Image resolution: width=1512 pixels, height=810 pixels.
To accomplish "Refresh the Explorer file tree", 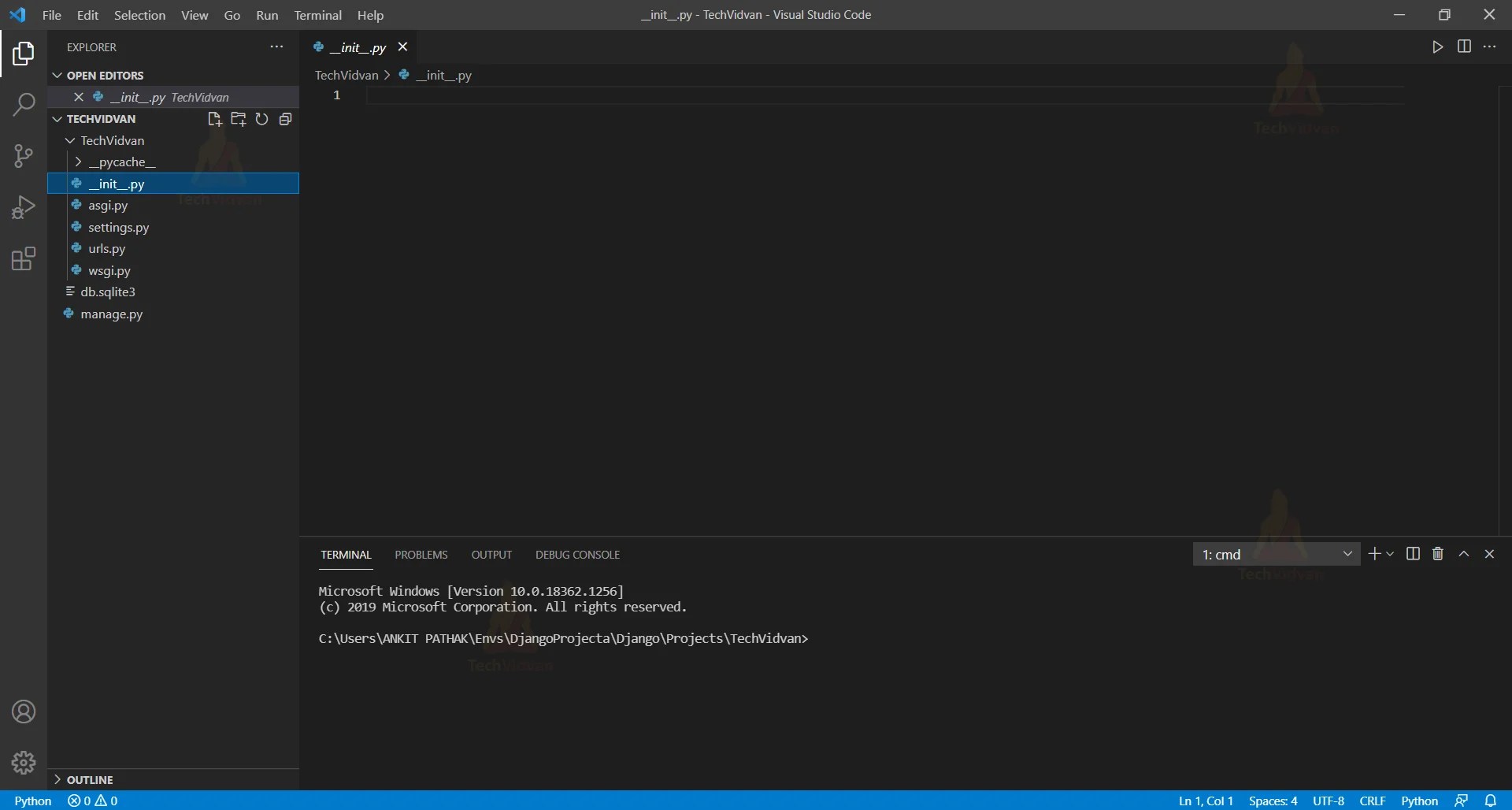I will click(x=261, y=119).
